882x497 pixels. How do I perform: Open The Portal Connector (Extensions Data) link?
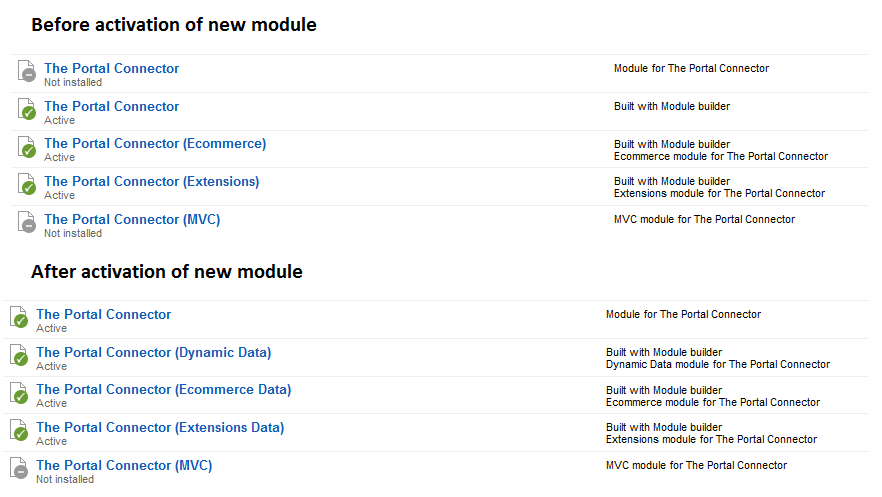click(160, 428)
